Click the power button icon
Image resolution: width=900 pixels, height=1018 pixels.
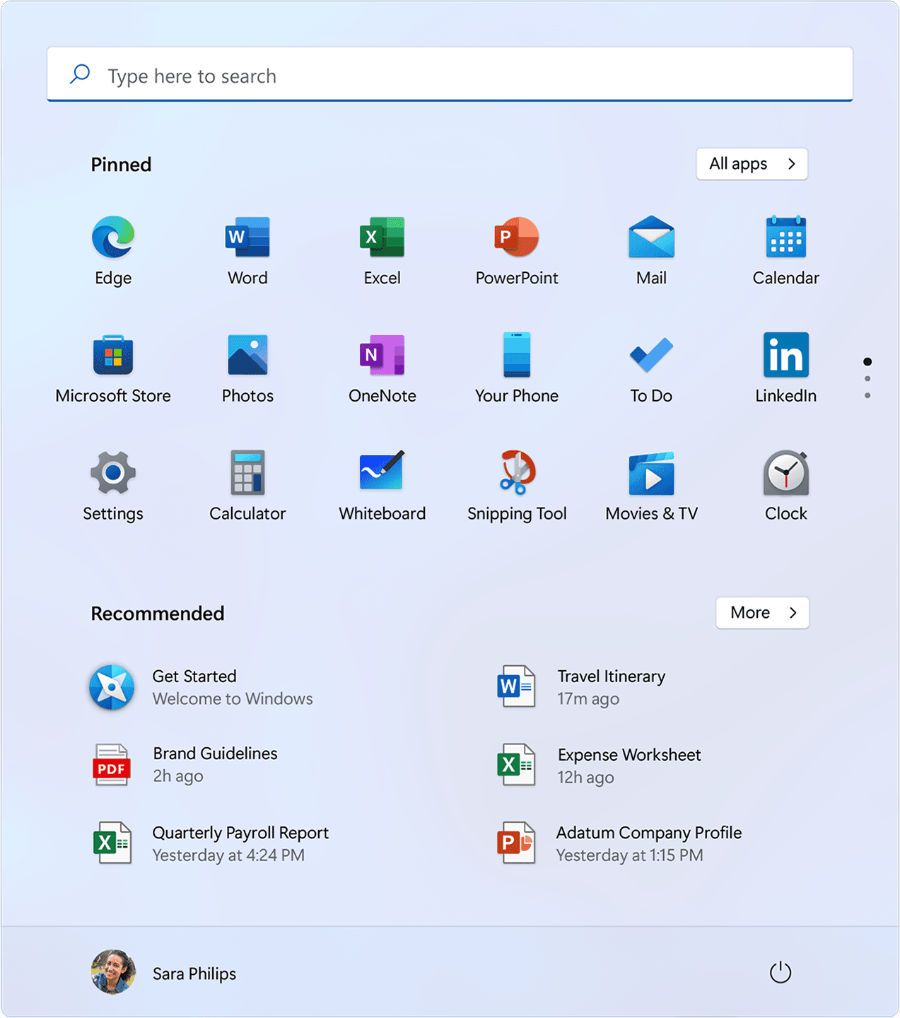[x=780, y=973]
